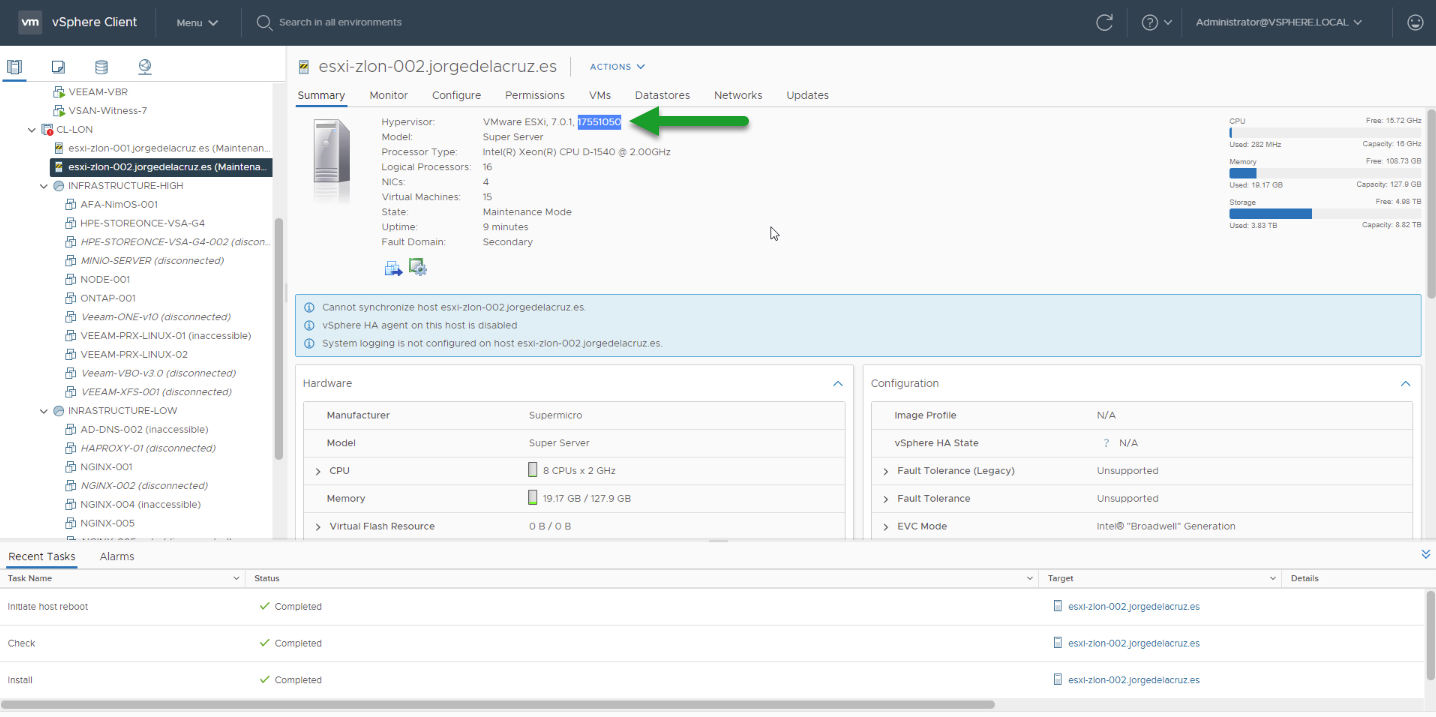Click the Memory usage bar
The image size is (1436, 717).
(1325, 172)
